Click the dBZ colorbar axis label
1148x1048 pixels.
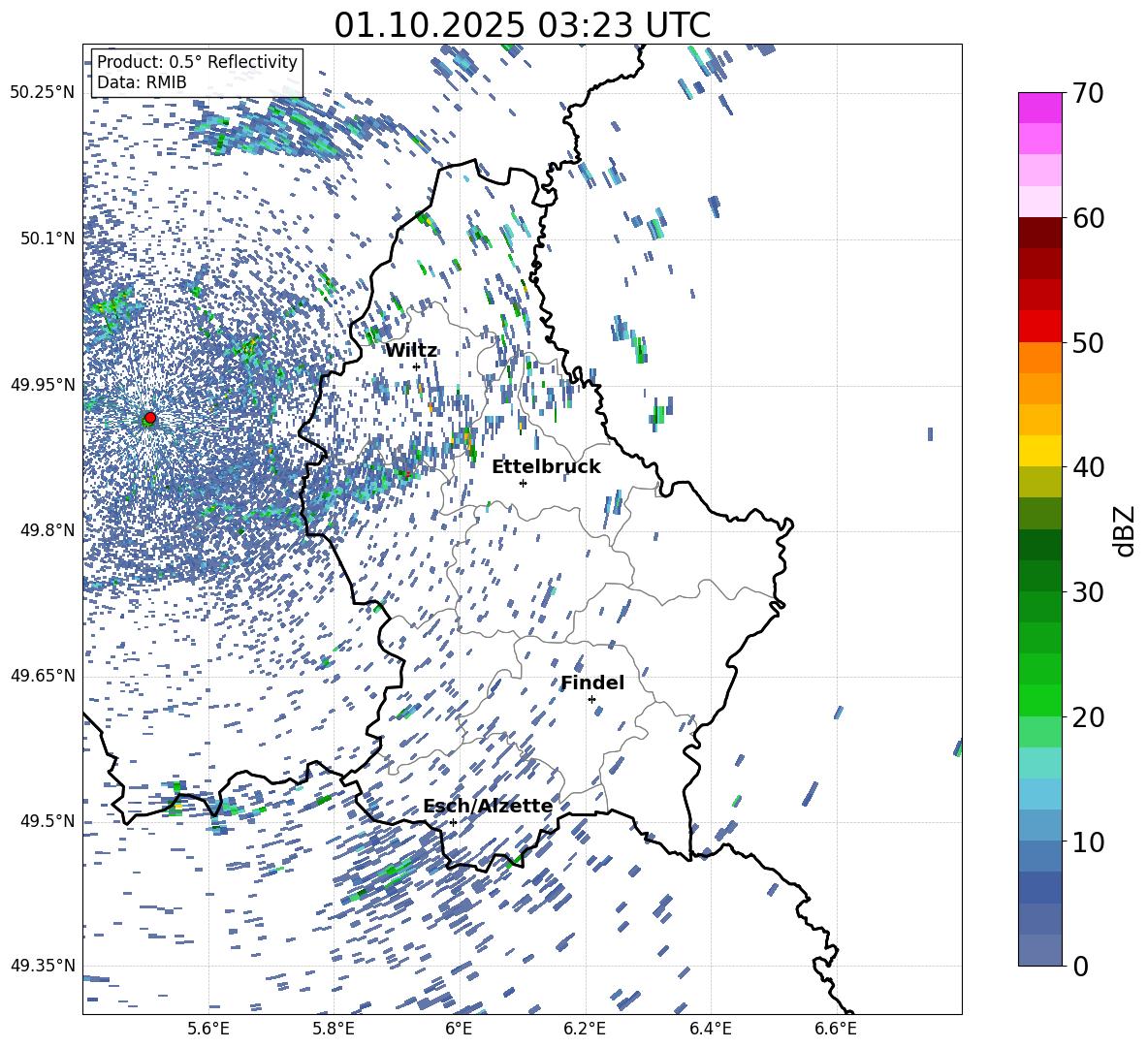pyautogui.click(x=1125, y=530)
